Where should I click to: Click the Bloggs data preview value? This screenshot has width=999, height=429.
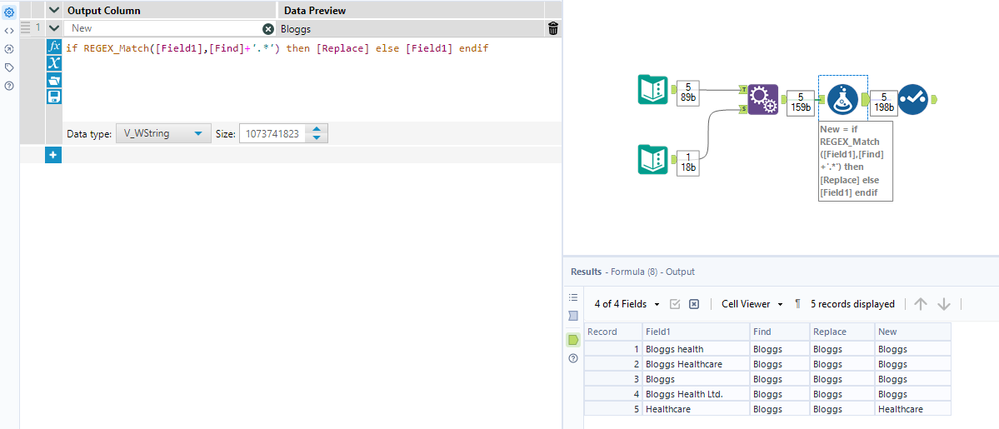(296, 29)
